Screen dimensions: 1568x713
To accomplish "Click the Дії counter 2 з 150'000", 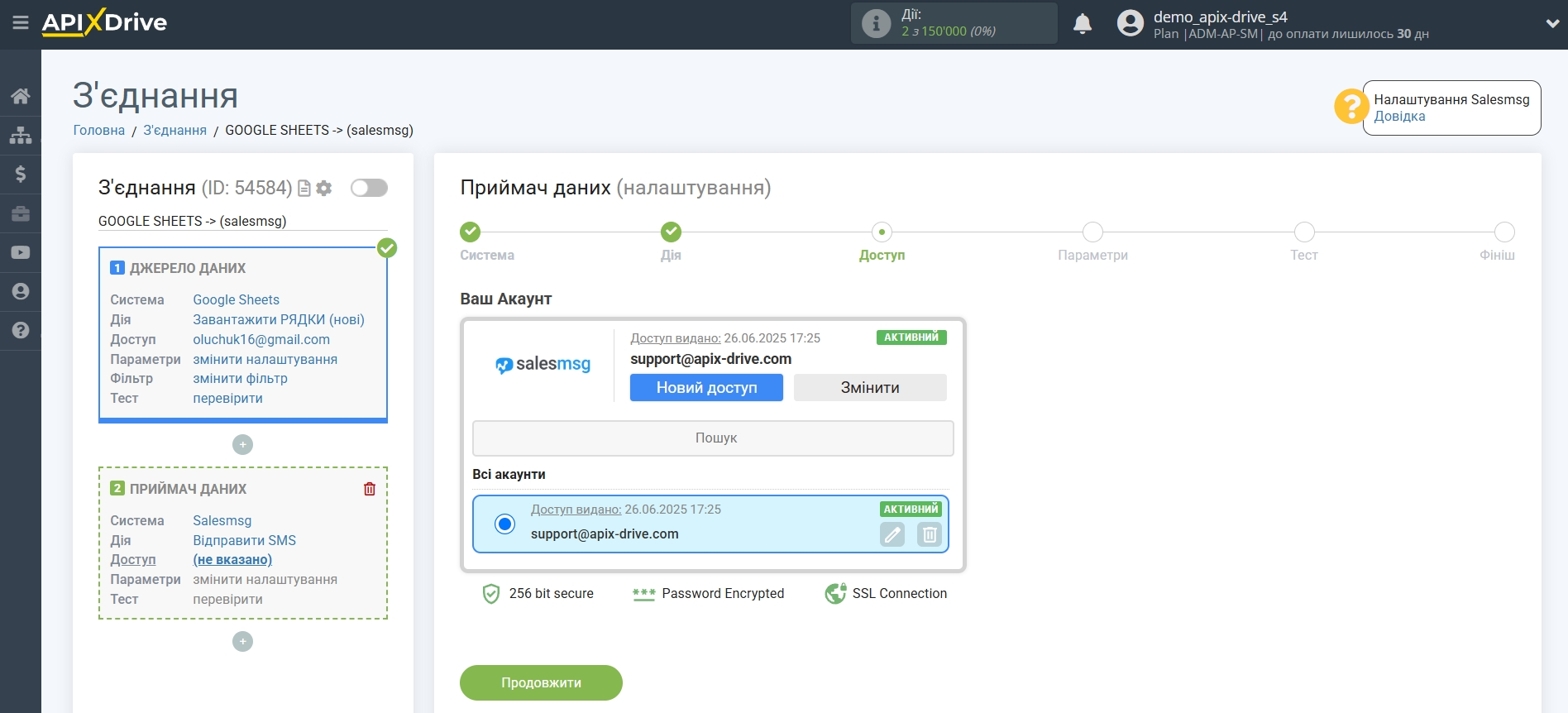I will (x=949, y=31).
